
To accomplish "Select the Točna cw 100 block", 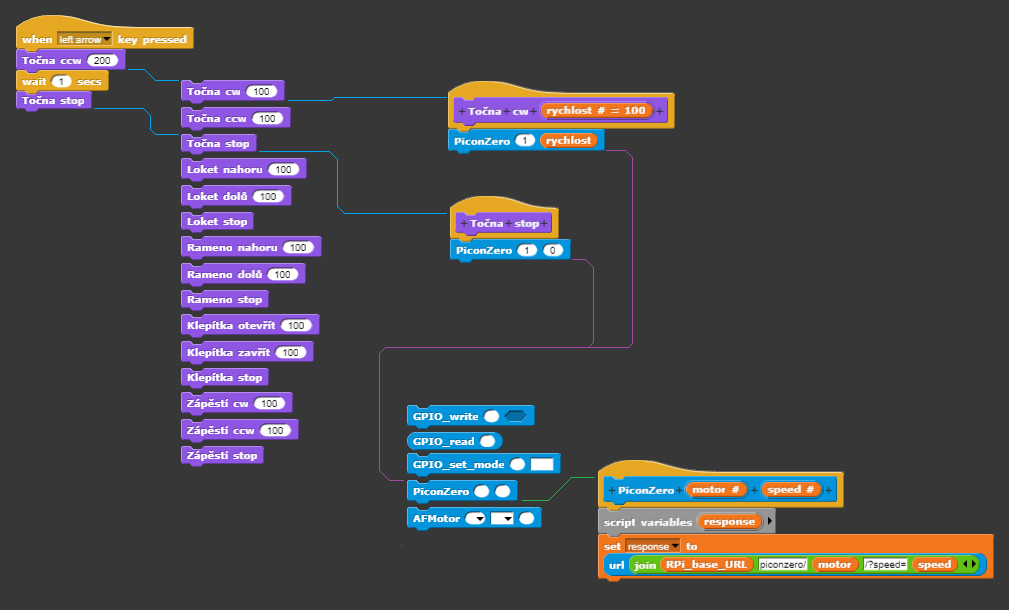I will coord(232,91).
